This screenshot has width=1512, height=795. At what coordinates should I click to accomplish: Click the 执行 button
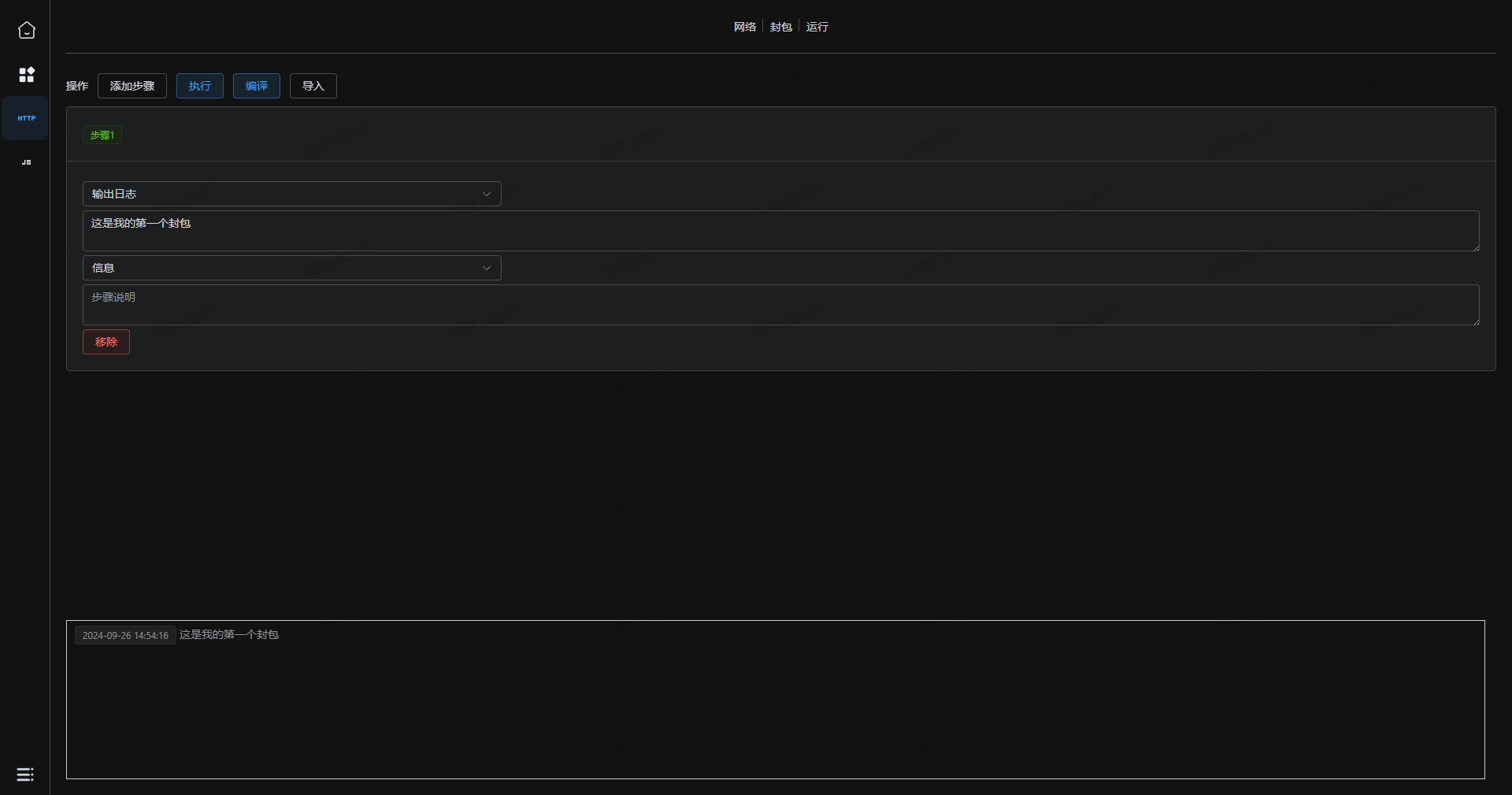pyautogui.click(x=200, y=86)
